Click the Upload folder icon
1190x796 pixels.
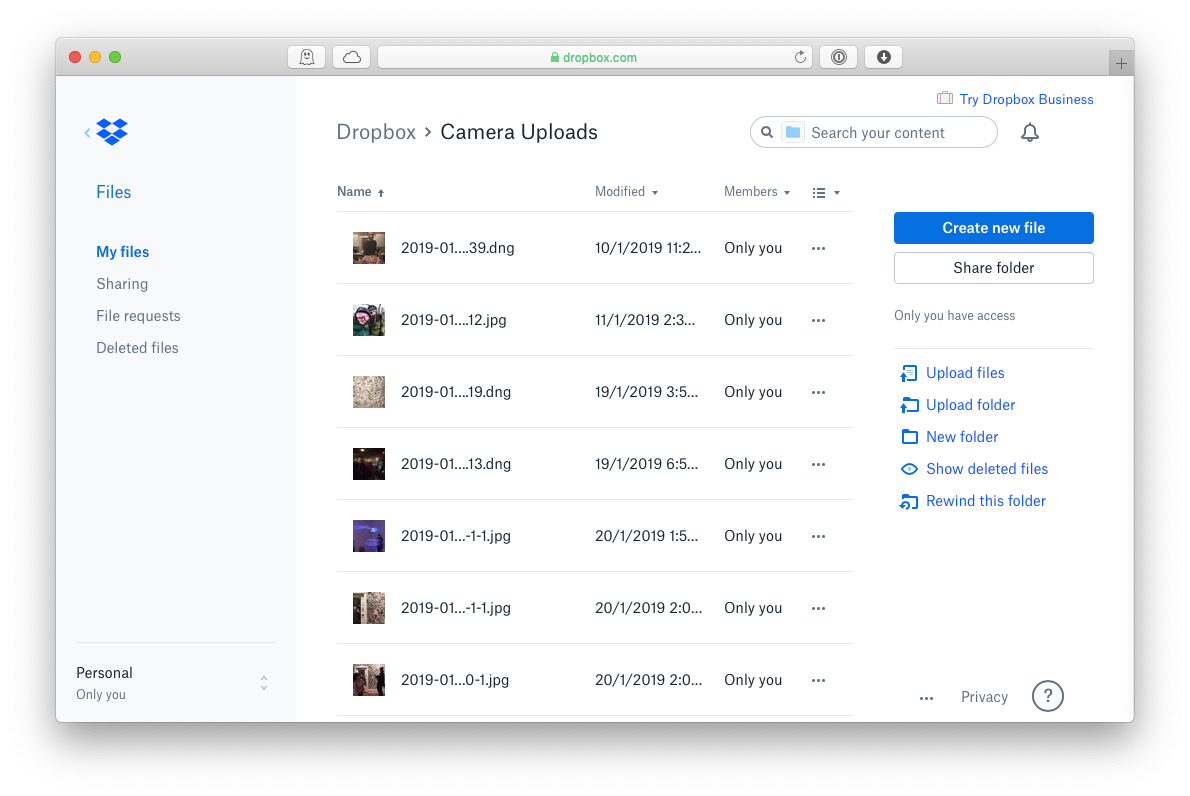[x=908, y=405]
